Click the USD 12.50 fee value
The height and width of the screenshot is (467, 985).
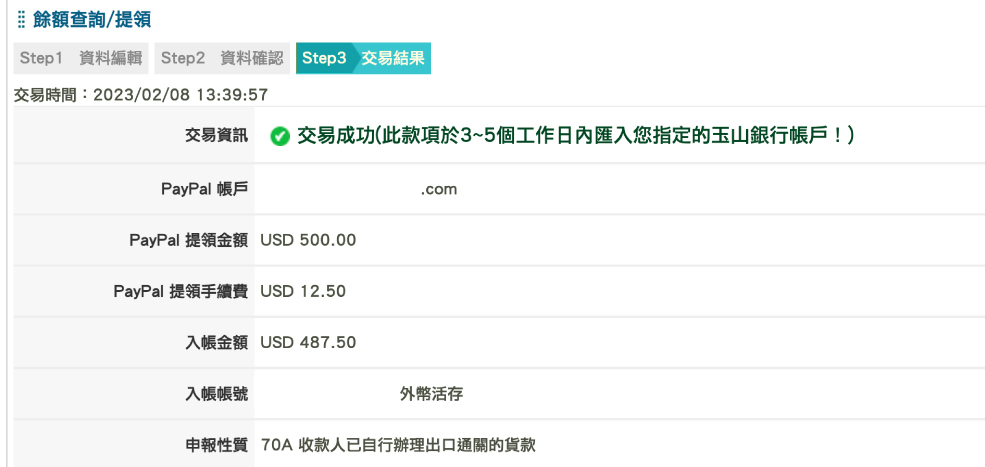(x=303, y=292)
